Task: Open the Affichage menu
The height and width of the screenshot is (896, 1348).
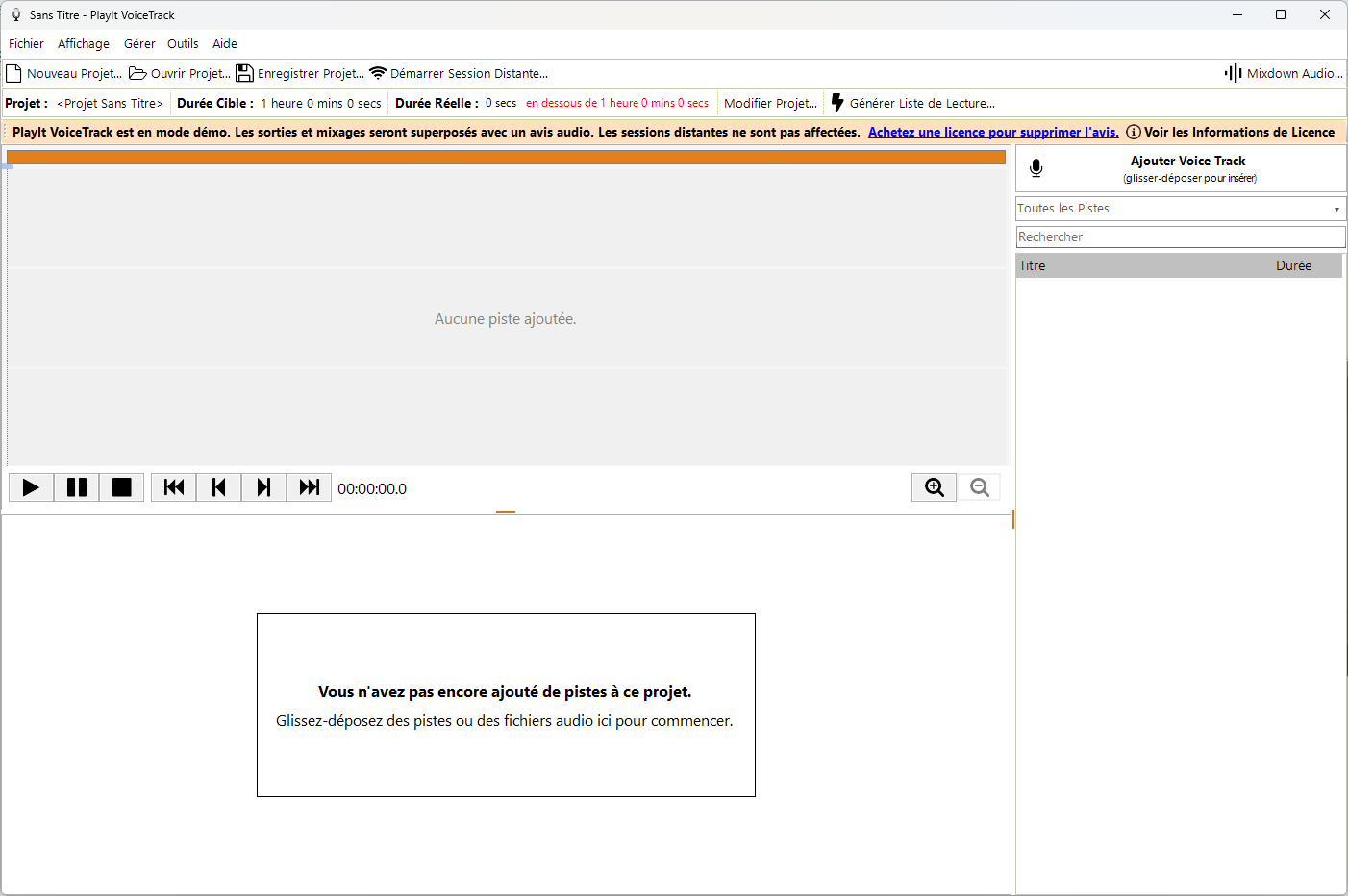Action: 84,43
